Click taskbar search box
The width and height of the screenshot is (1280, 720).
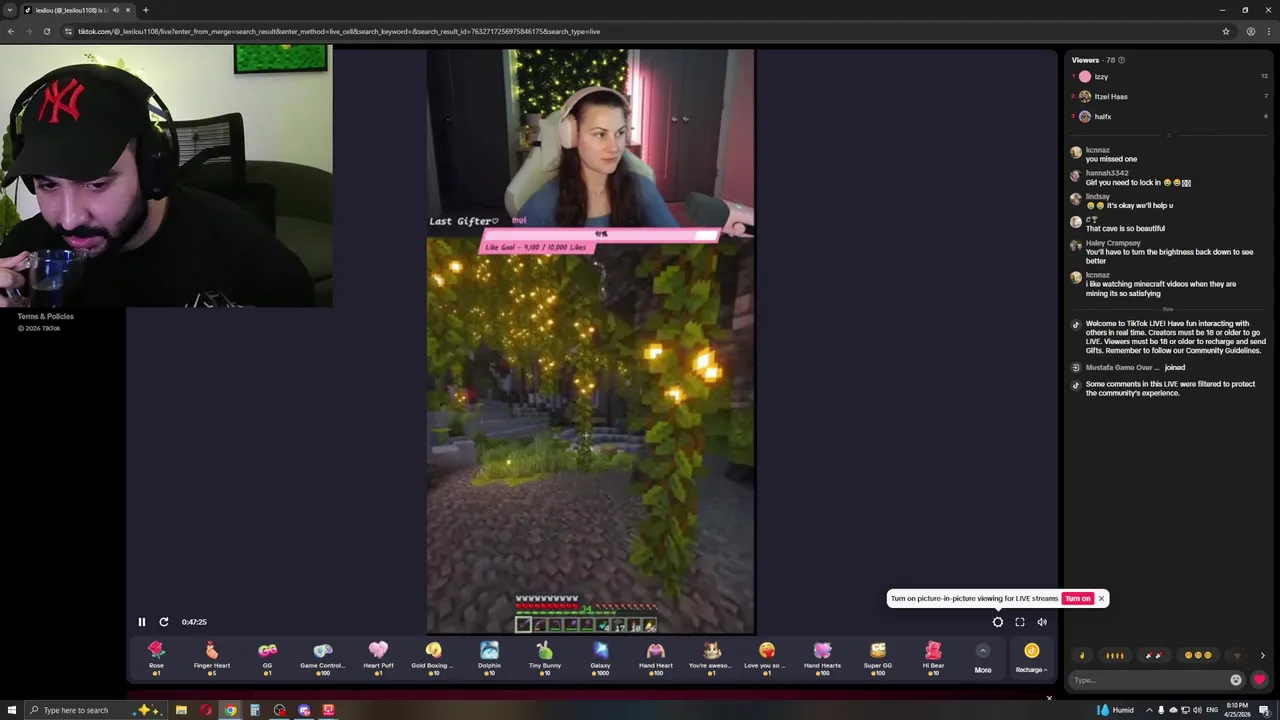click(x=97, y=710)
